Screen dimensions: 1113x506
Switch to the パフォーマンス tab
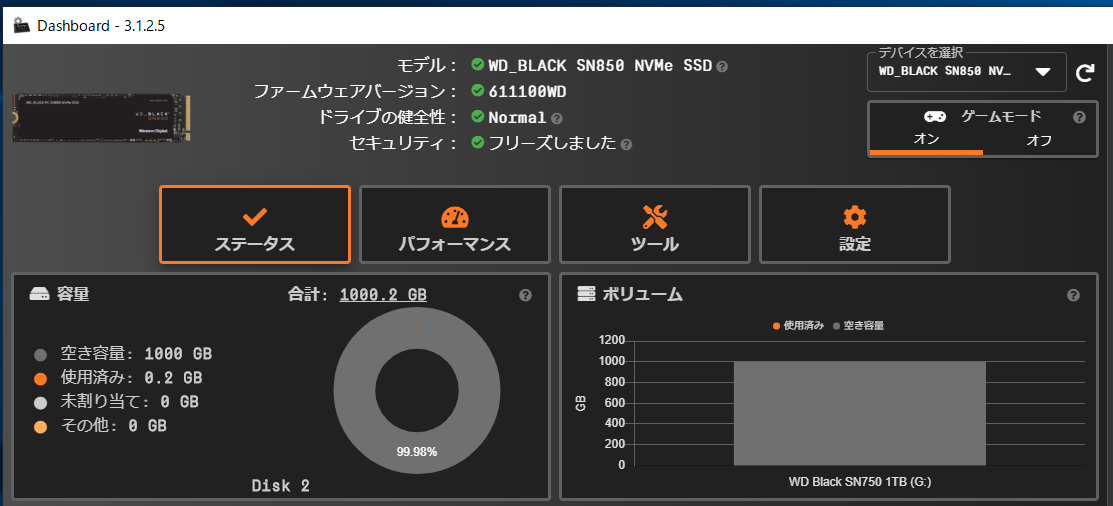455,225
